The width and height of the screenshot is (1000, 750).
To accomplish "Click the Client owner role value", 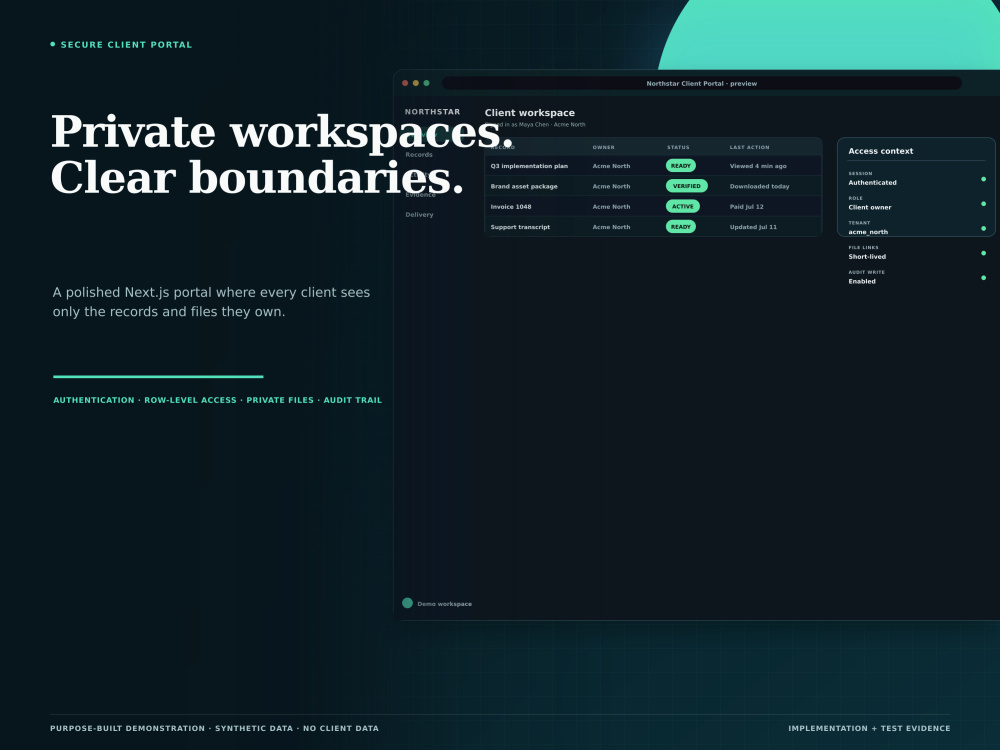I will click(x=869, y=207).
